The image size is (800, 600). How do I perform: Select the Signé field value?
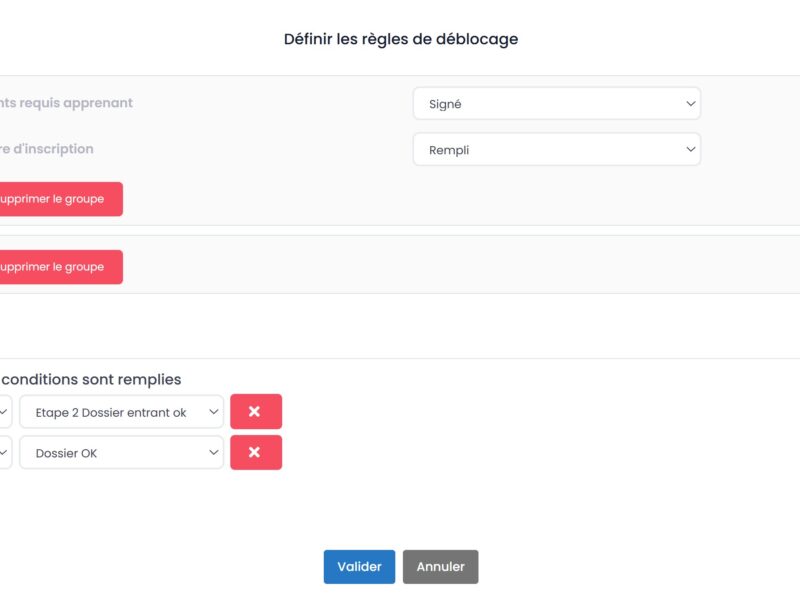tap(557, 103)
